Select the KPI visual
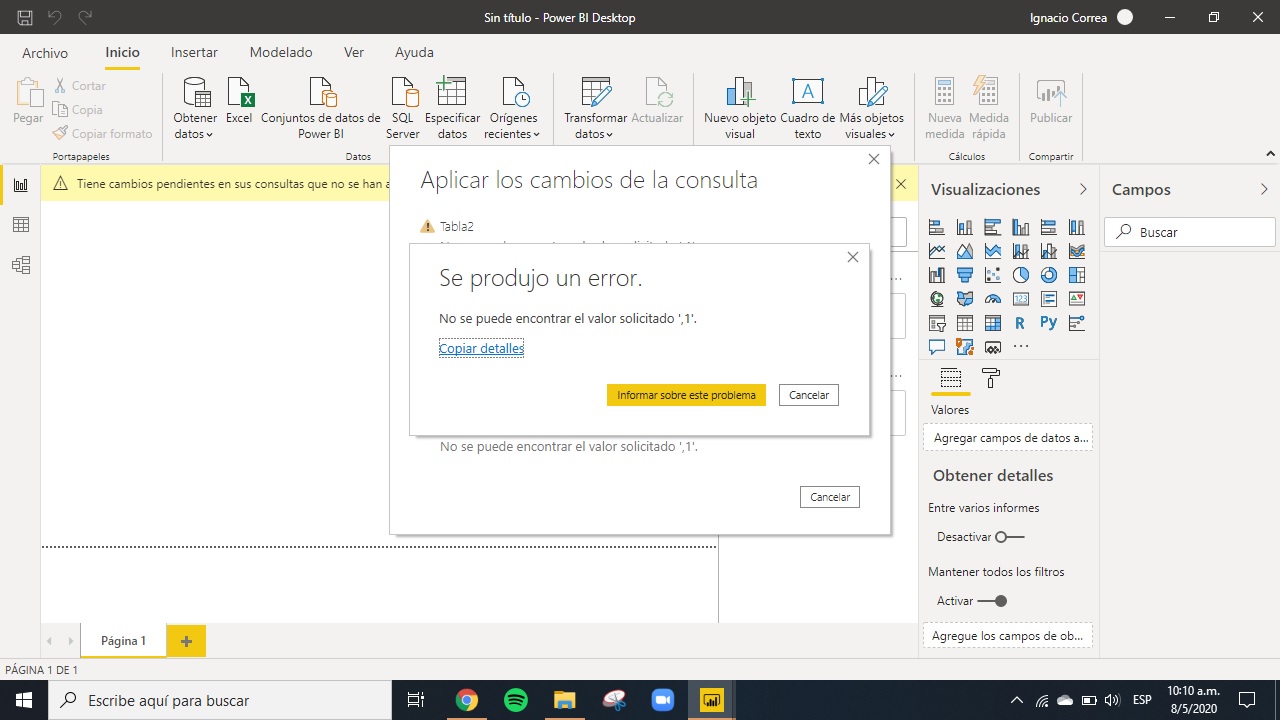The height and width of the screenshot is (720, 1280). 1077,299
